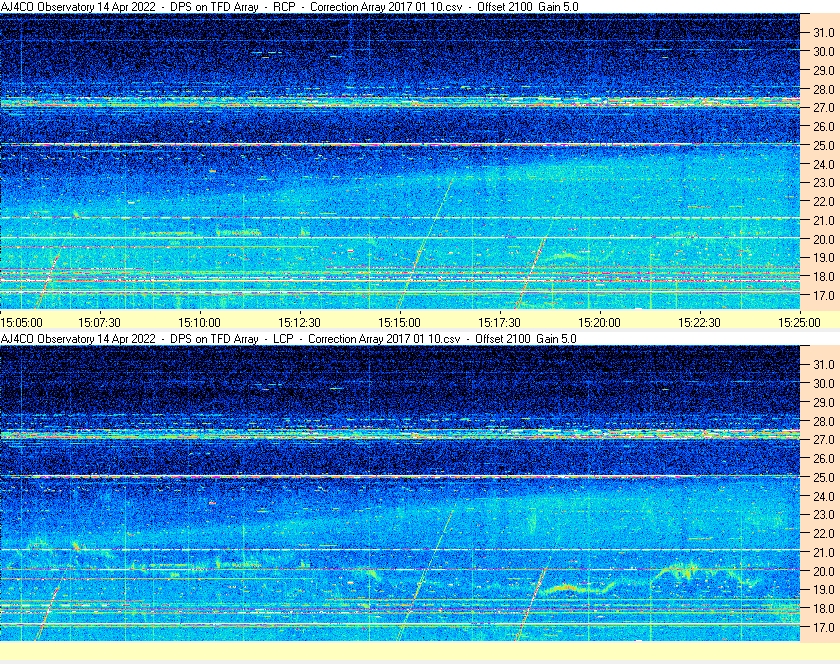Click the 31.0 frequency label in RCP panel
The width and height of the screenshot is (840, 664).
[x=824, y=33]
